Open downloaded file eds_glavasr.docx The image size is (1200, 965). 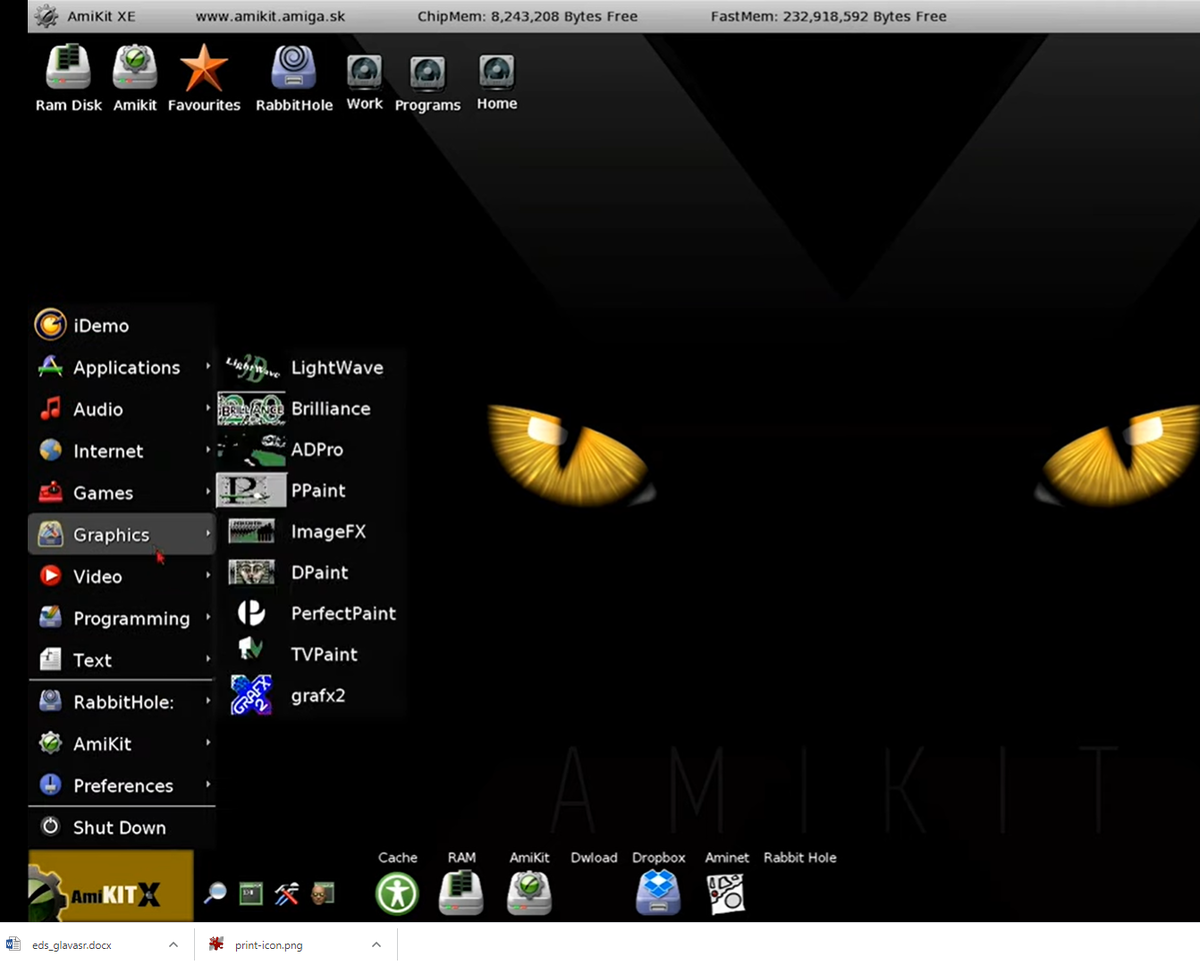click(71, 944)
